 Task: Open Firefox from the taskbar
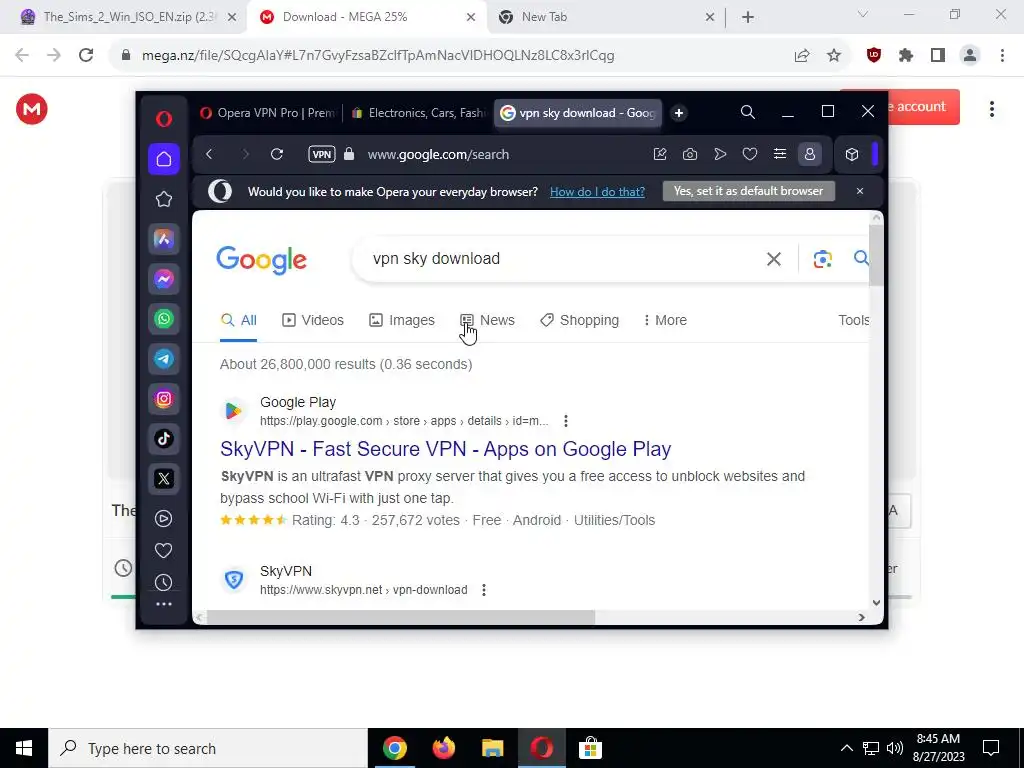(444, 748)
